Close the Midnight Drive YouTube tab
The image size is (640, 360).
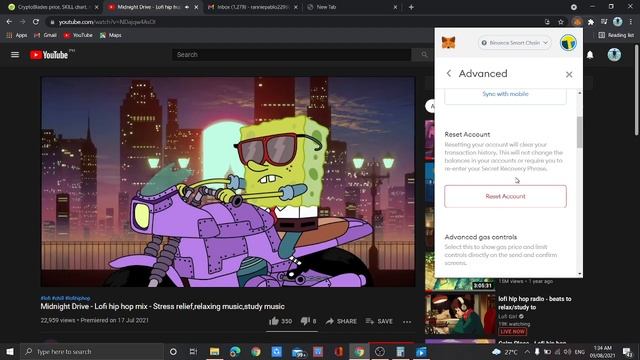click(x=196, y=7)
